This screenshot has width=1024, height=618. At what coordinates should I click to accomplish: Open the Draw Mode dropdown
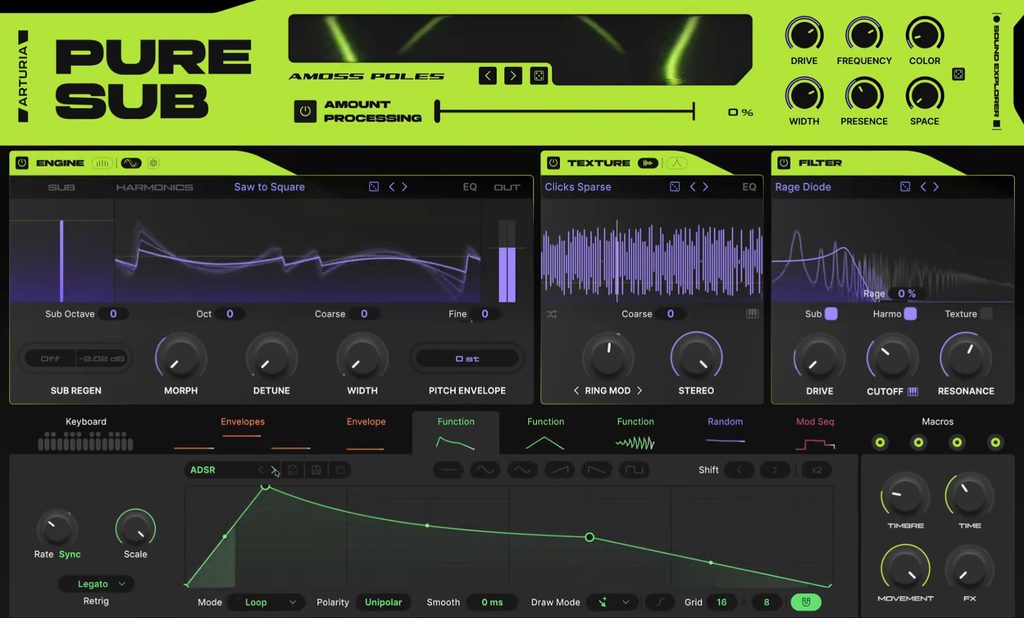[612, 602]
